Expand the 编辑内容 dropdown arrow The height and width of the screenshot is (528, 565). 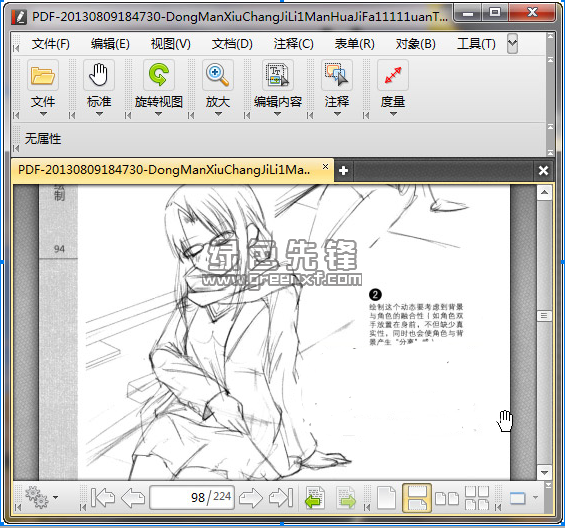click(277, 114)
